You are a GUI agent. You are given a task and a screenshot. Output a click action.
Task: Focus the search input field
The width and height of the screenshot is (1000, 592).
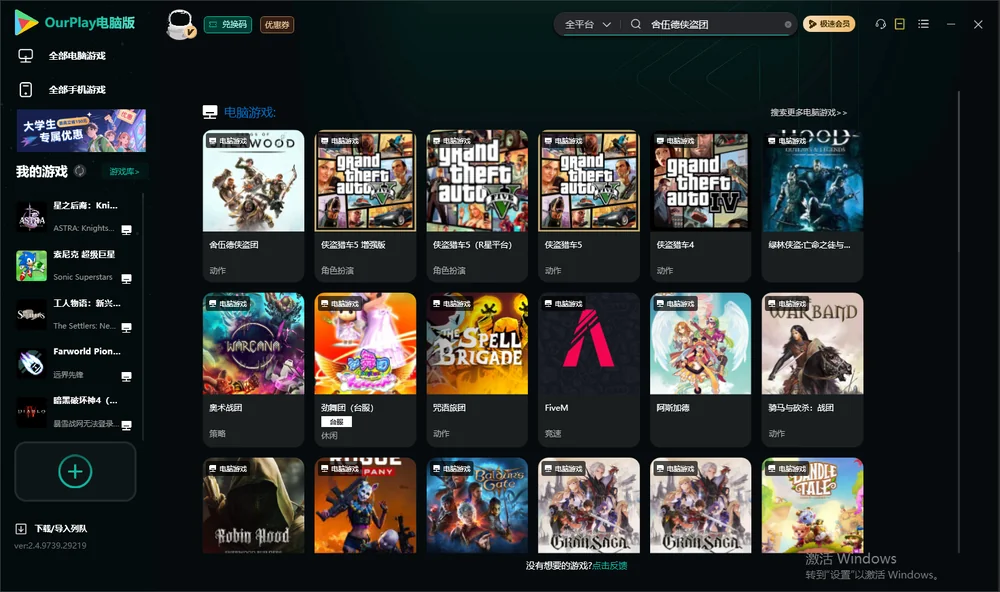[714, 24]
